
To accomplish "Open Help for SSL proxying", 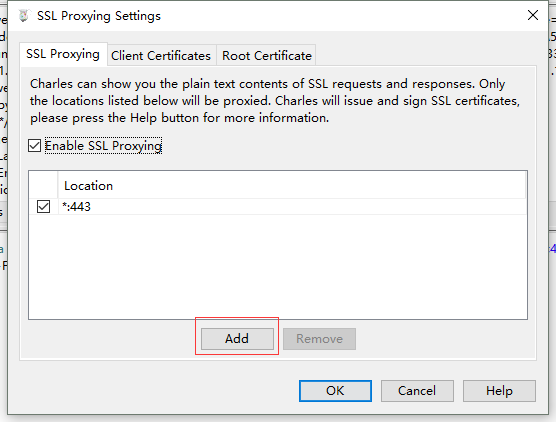I will pos(499,391).
